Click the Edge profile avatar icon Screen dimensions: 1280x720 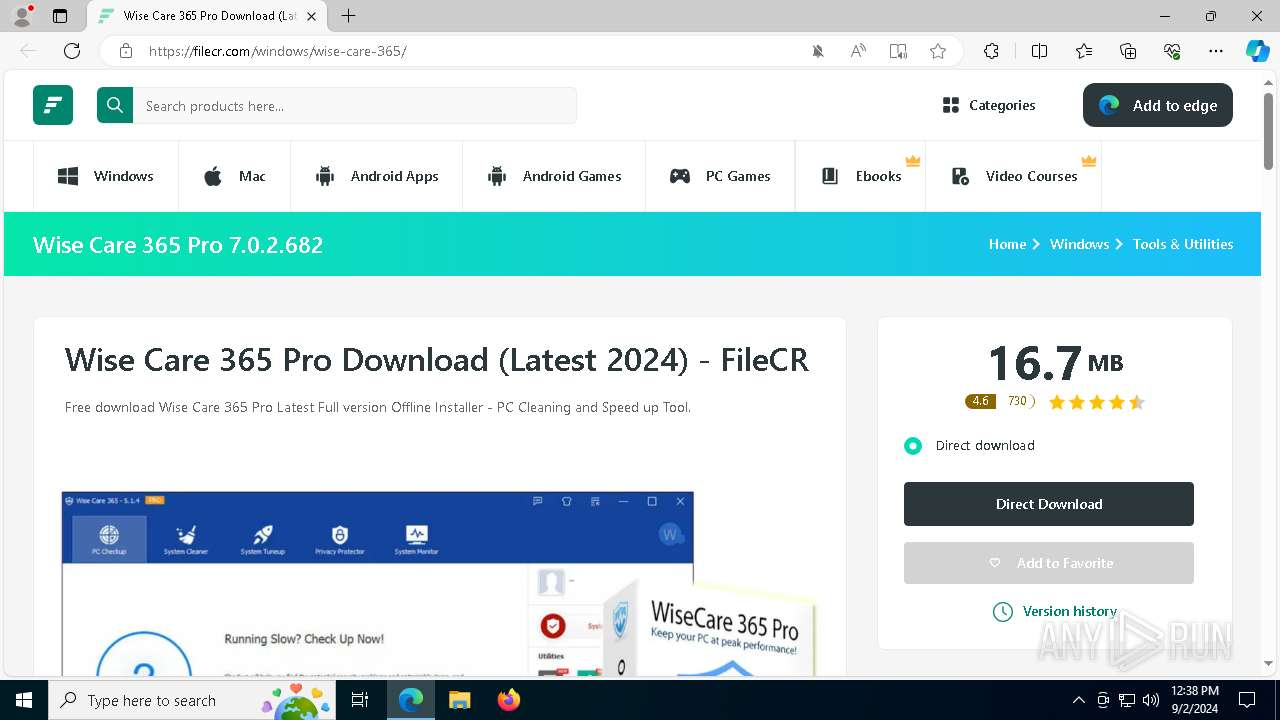pyautogui.click(x=22, y=16)
